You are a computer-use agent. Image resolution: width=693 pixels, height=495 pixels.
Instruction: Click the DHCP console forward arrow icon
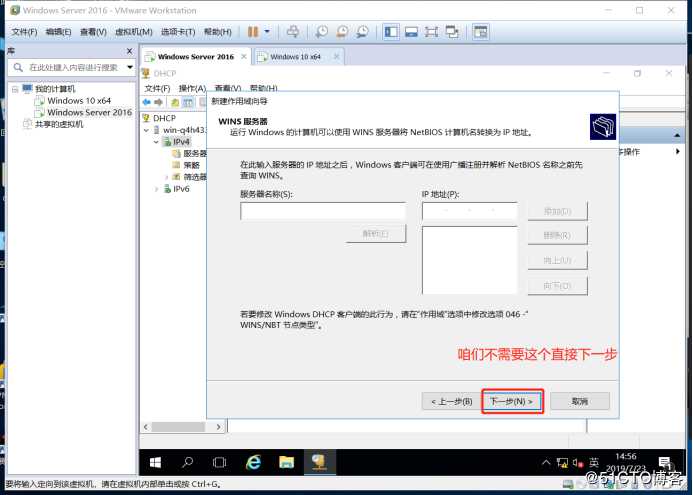(x=158, y=102)
